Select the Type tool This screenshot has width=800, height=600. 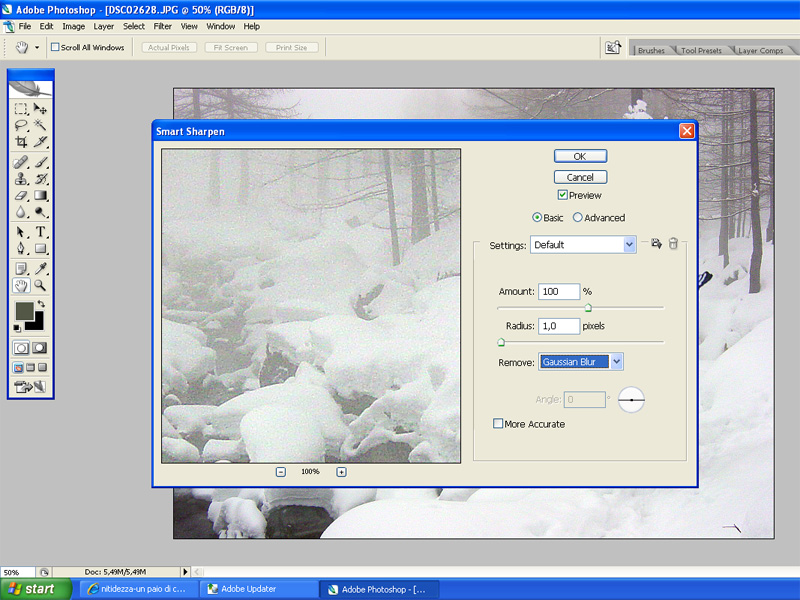40,232
